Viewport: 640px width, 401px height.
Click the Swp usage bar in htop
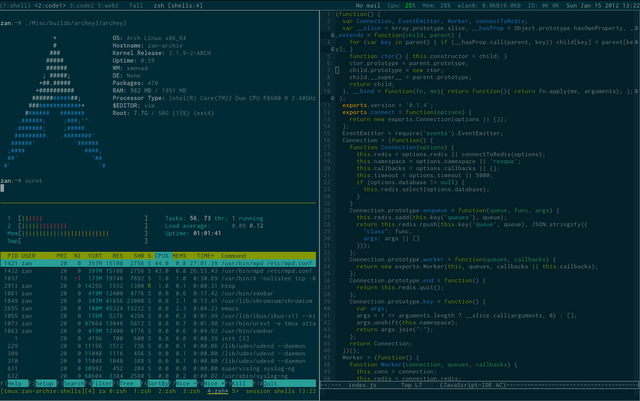78,241
